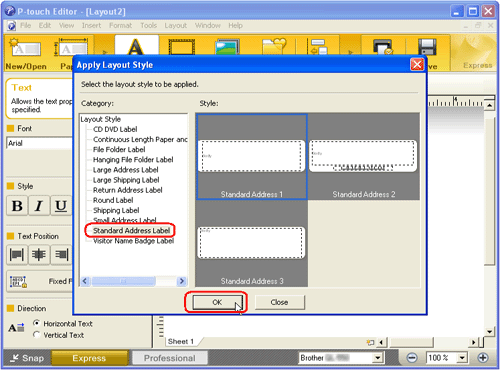Click canvas horizontal scroll right arrow

pos(473,342)
